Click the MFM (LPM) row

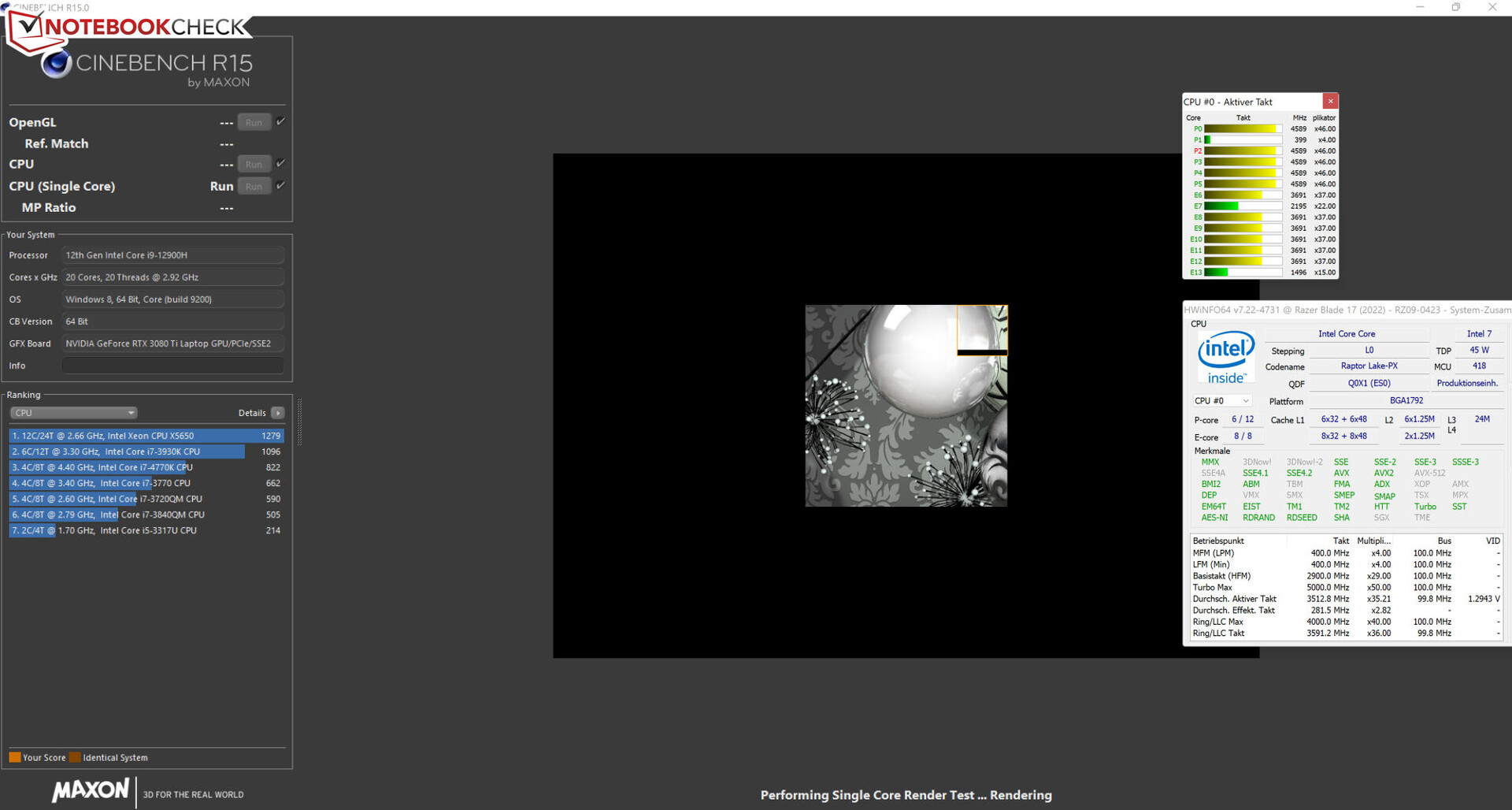(x=1346, y=553)
